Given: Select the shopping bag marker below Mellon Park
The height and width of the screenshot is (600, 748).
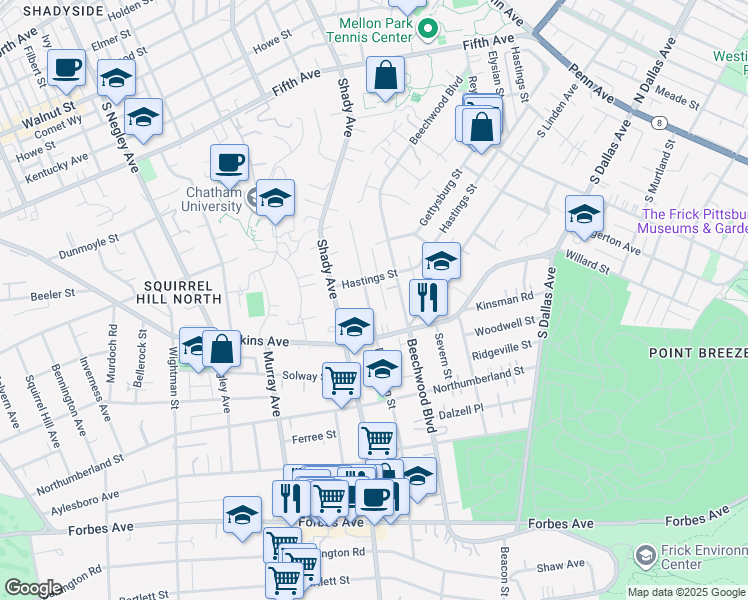Looking at the screenshot, I should [x=385, y=75].
